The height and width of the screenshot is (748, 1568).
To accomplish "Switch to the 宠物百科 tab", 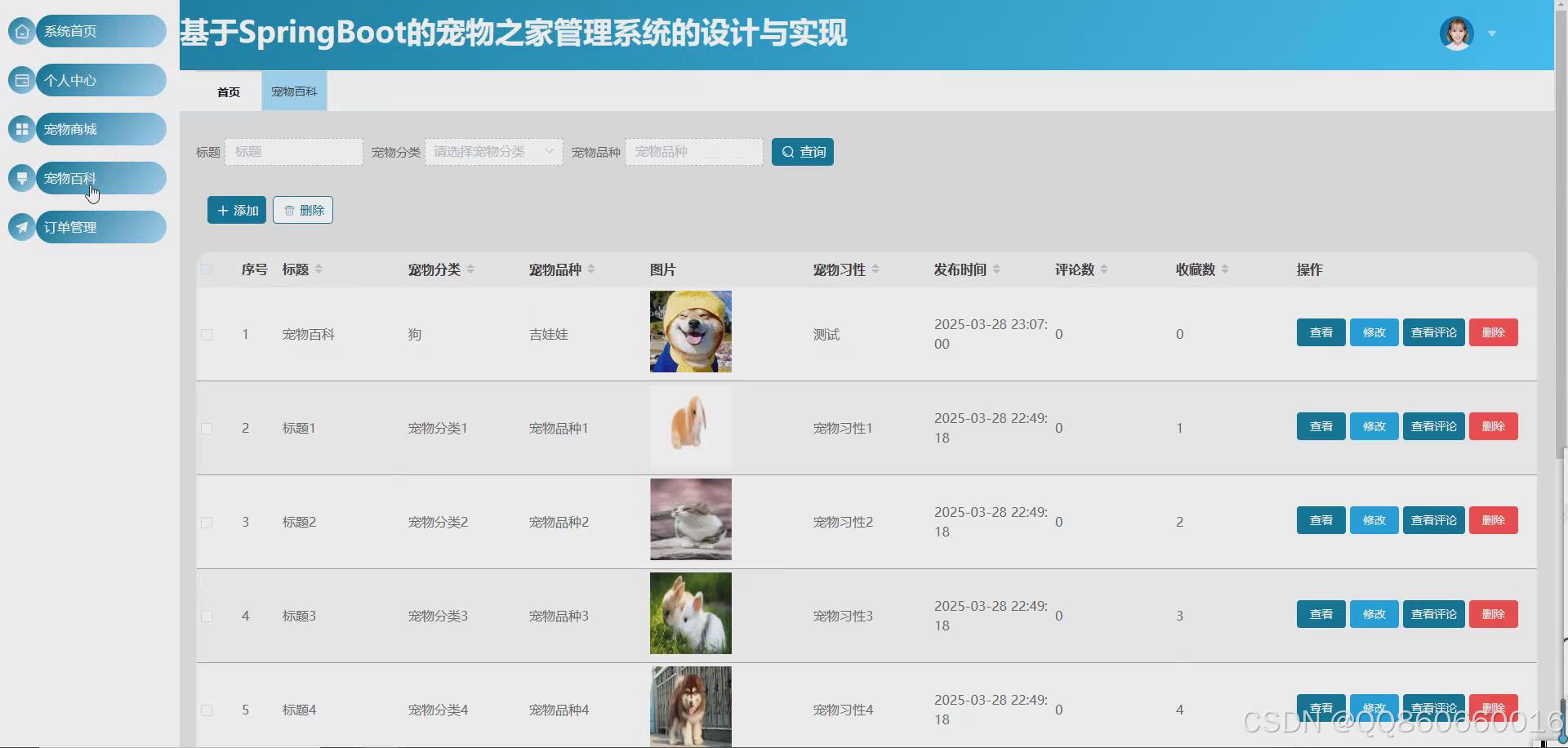I will tap(294, 91).
